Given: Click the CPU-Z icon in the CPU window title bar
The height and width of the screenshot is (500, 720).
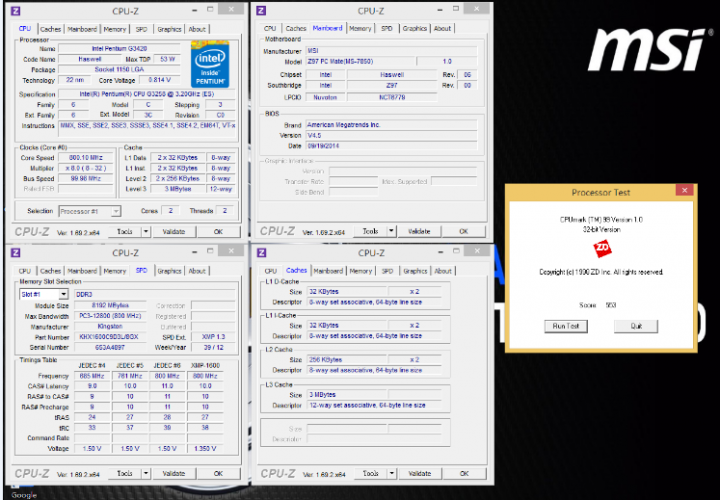Looking at the screenshot, I should point(15,11).
